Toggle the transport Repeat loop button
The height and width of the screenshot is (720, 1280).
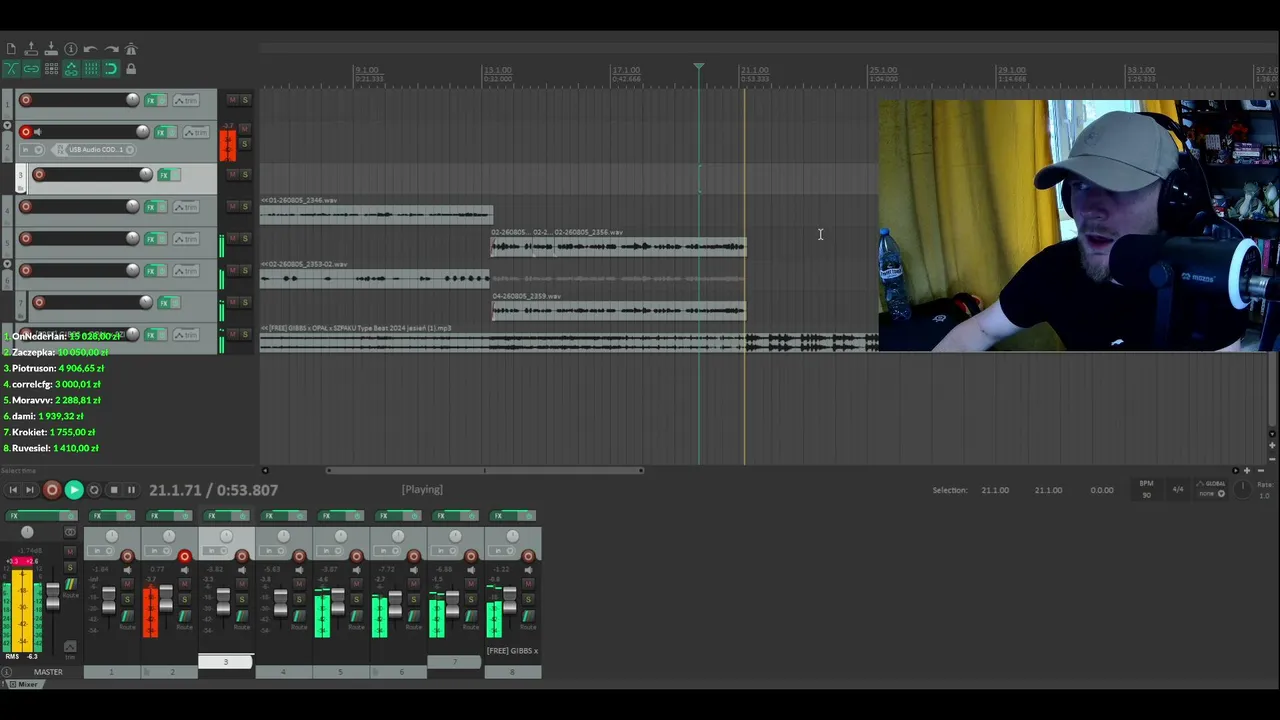(94, 490)
